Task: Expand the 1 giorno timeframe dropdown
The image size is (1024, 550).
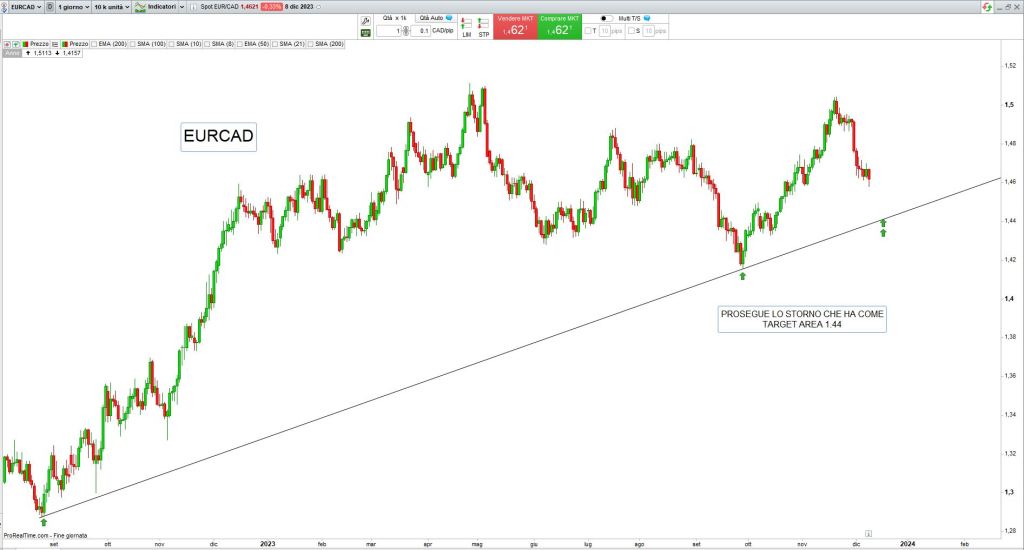Action: pos(70,7)
